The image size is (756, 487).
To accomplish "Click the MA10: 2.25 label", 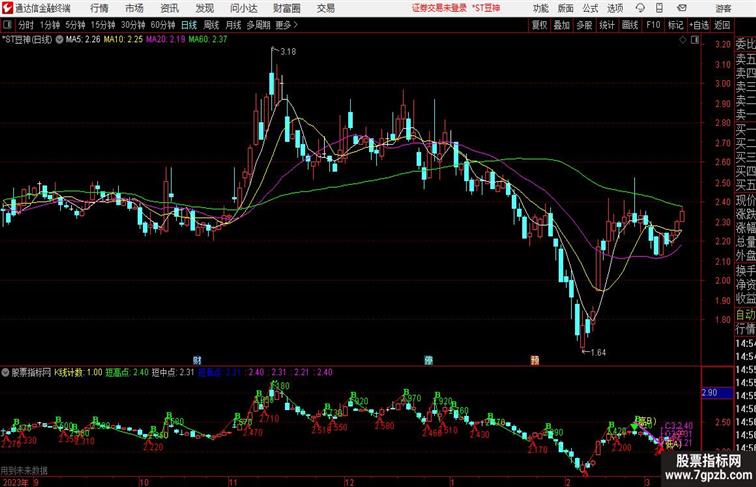I will (x=123, y=40).
